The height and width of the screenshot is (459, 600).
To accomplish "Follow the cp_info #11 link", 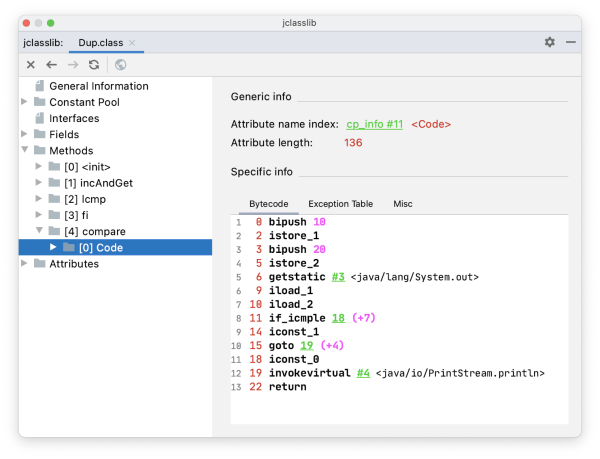I will coord(374,124).
